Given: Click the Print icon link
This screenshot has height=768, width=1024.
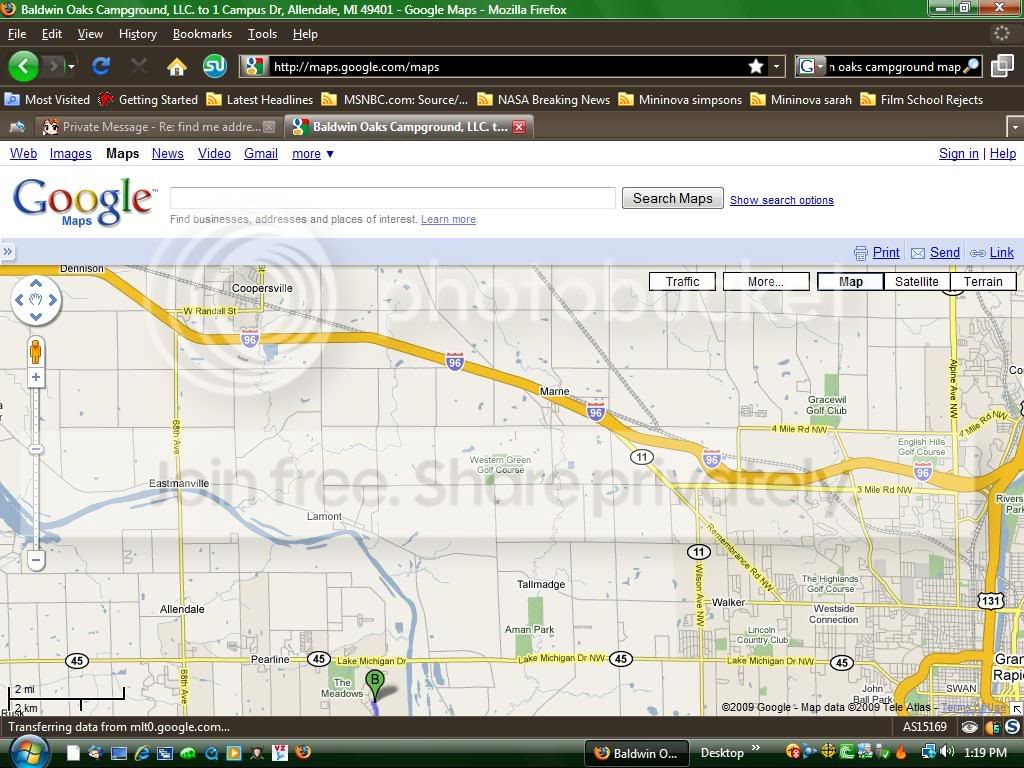Looking at the screenshot, I should (x=861, y=253).
